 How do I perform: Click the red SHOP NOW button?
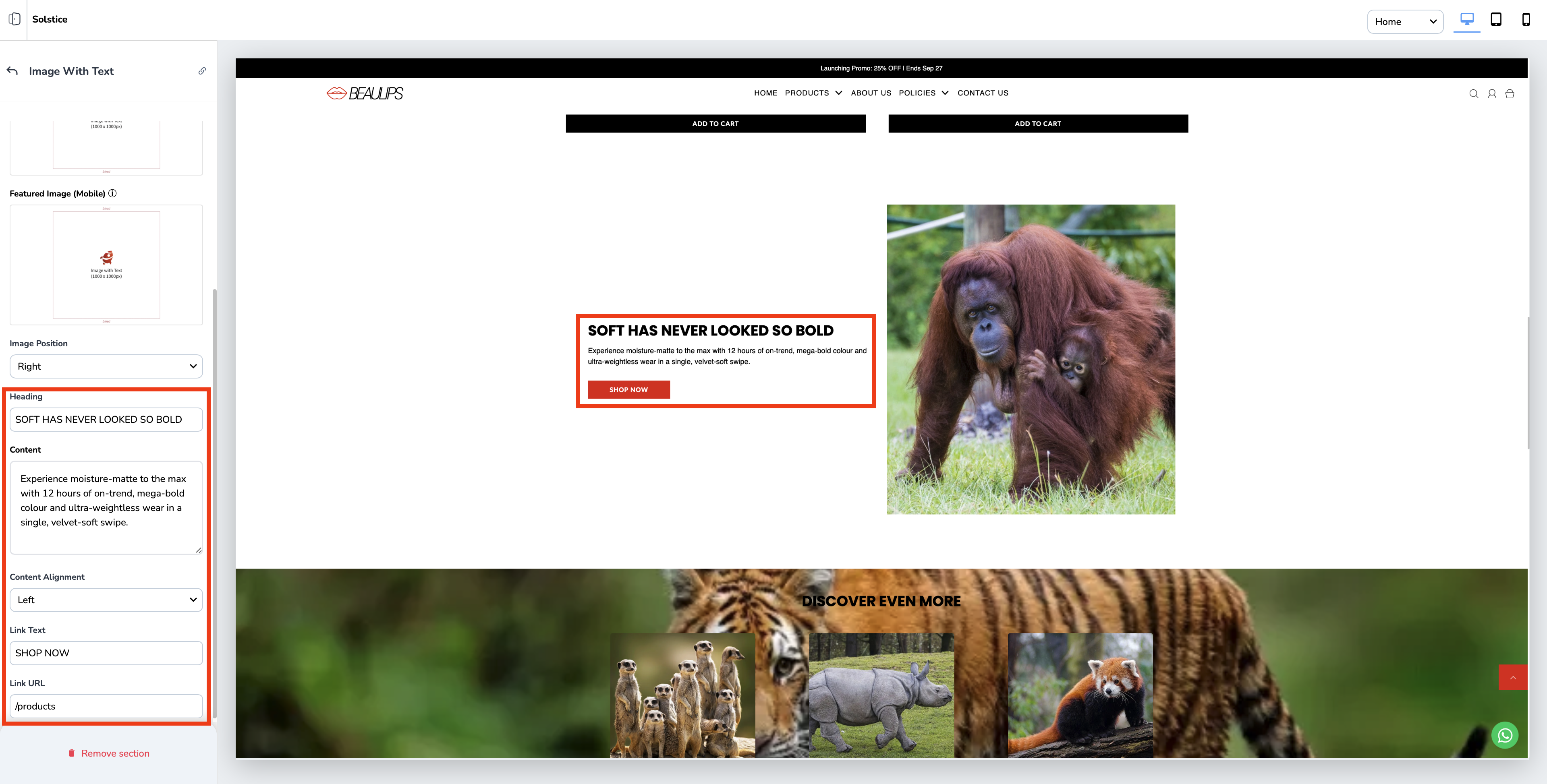(628, 390)
